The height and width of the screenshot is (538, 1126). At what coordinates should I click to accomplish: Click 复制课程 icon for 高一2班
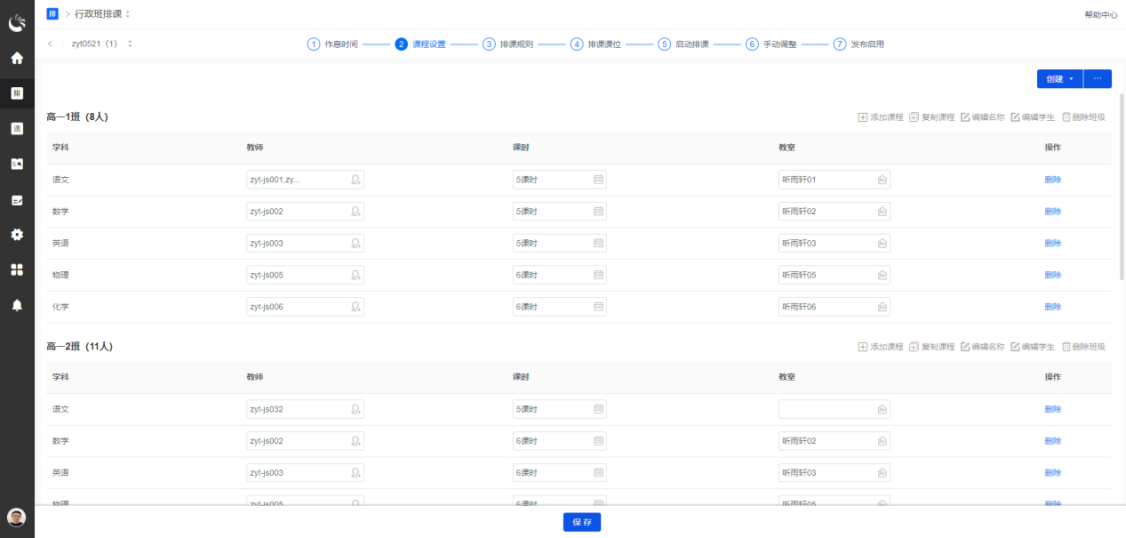coord(914,347)
